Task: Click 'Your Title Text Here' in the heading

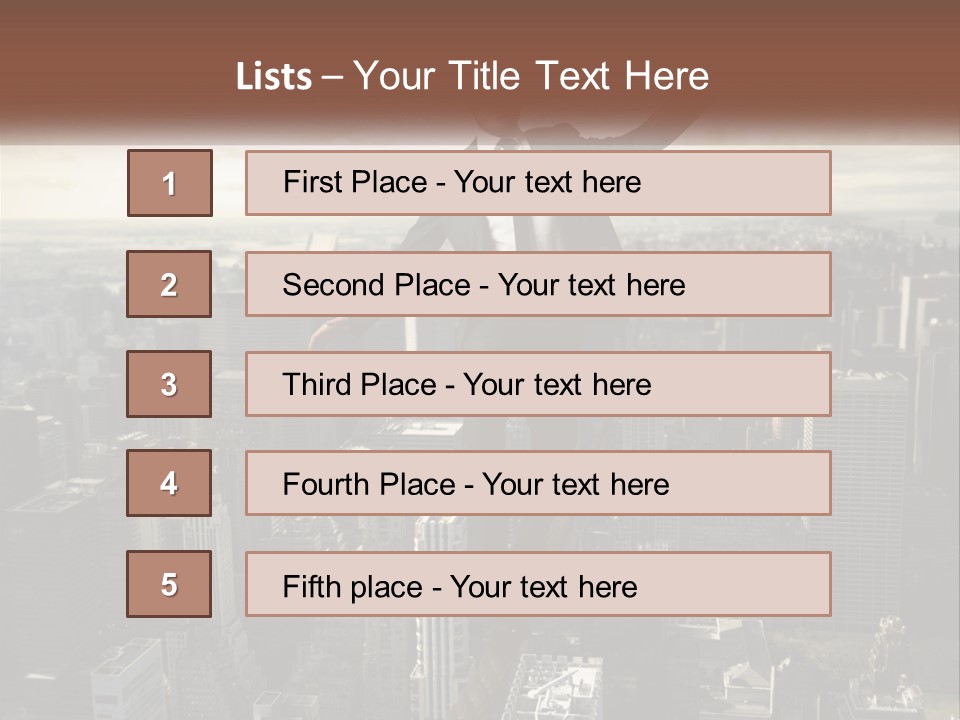Action: 531,77
